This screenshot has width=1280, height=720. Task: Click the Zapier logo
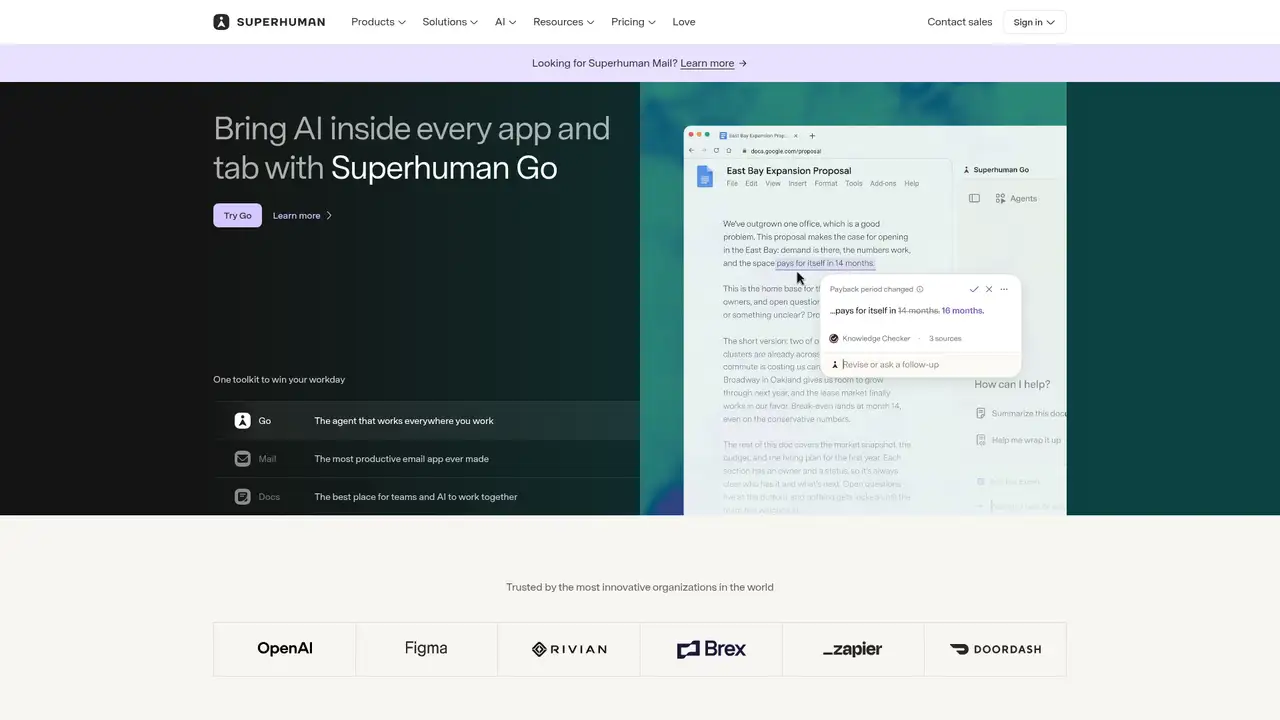click(x=853, y=649)
